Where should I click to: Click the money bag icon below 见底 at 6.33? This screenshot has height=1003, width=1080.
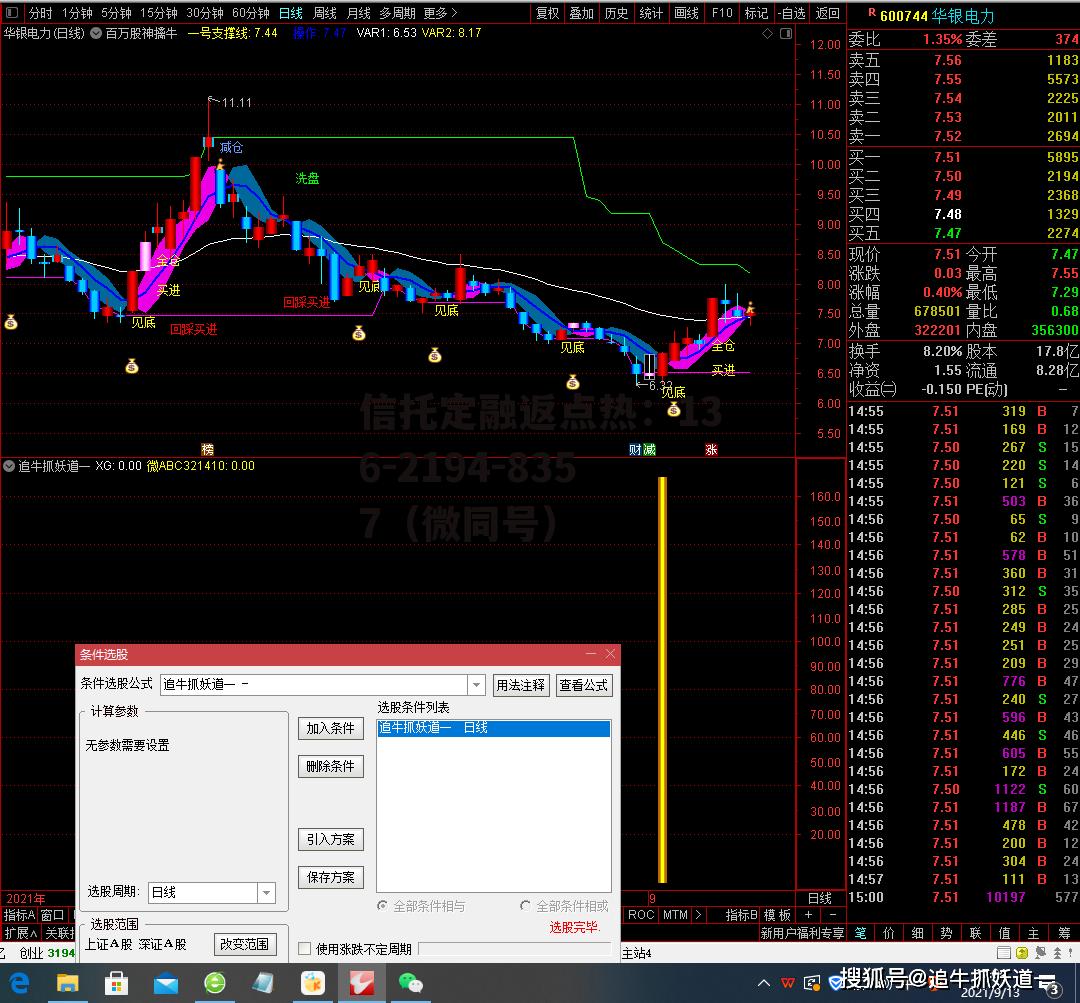tap(674, 411)
